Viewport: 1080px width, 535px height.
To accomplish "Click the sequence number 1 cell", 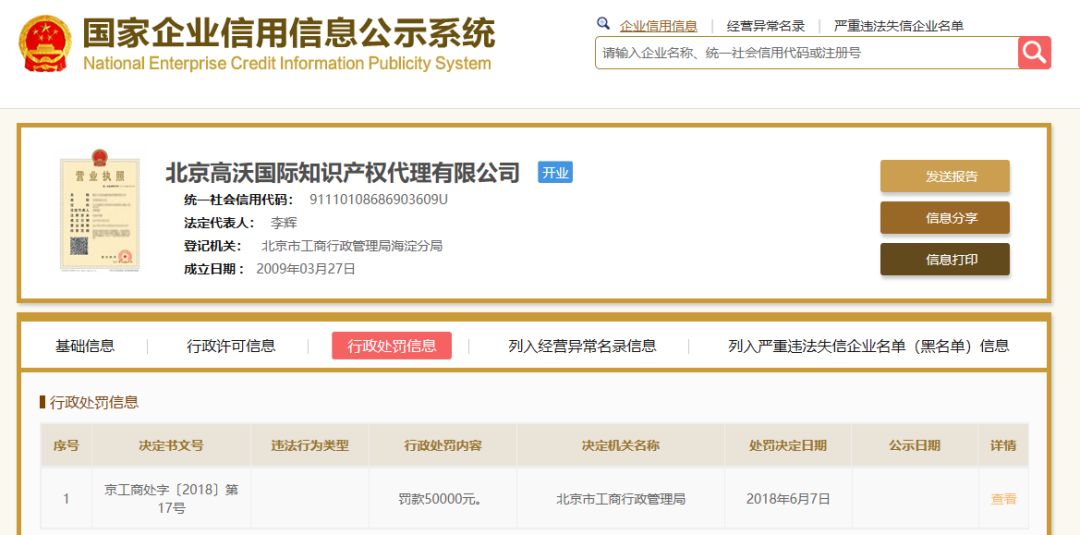I will click(x=66, y=499).
